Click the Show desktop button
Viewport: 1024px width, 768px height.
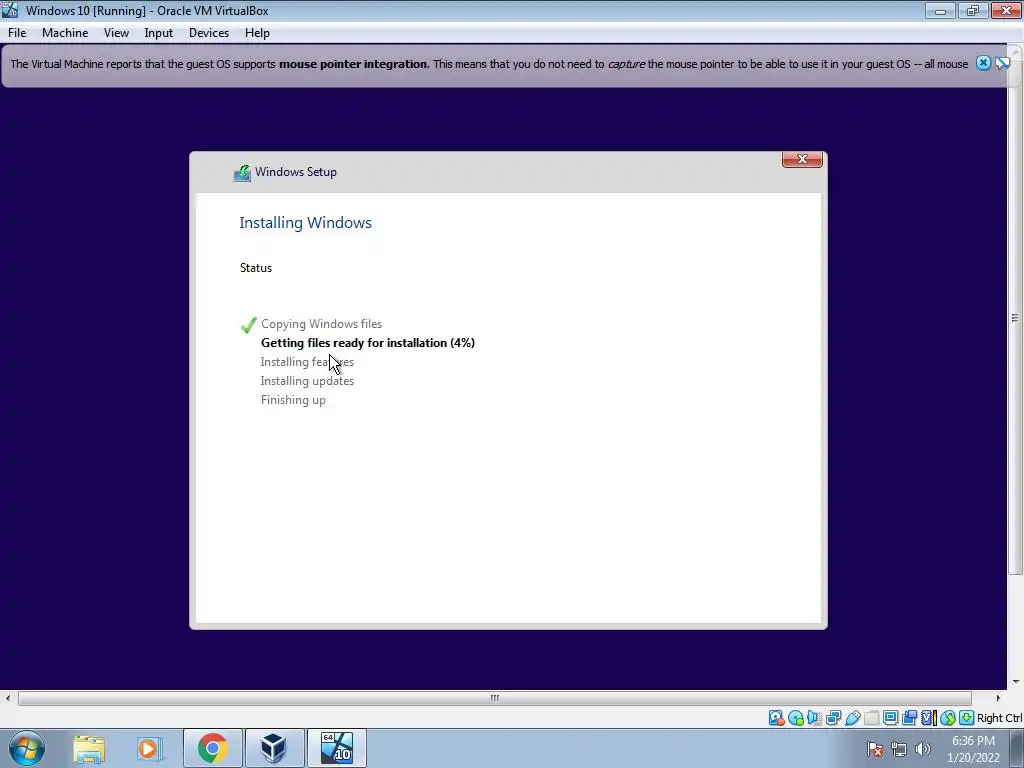(1017, 749)
